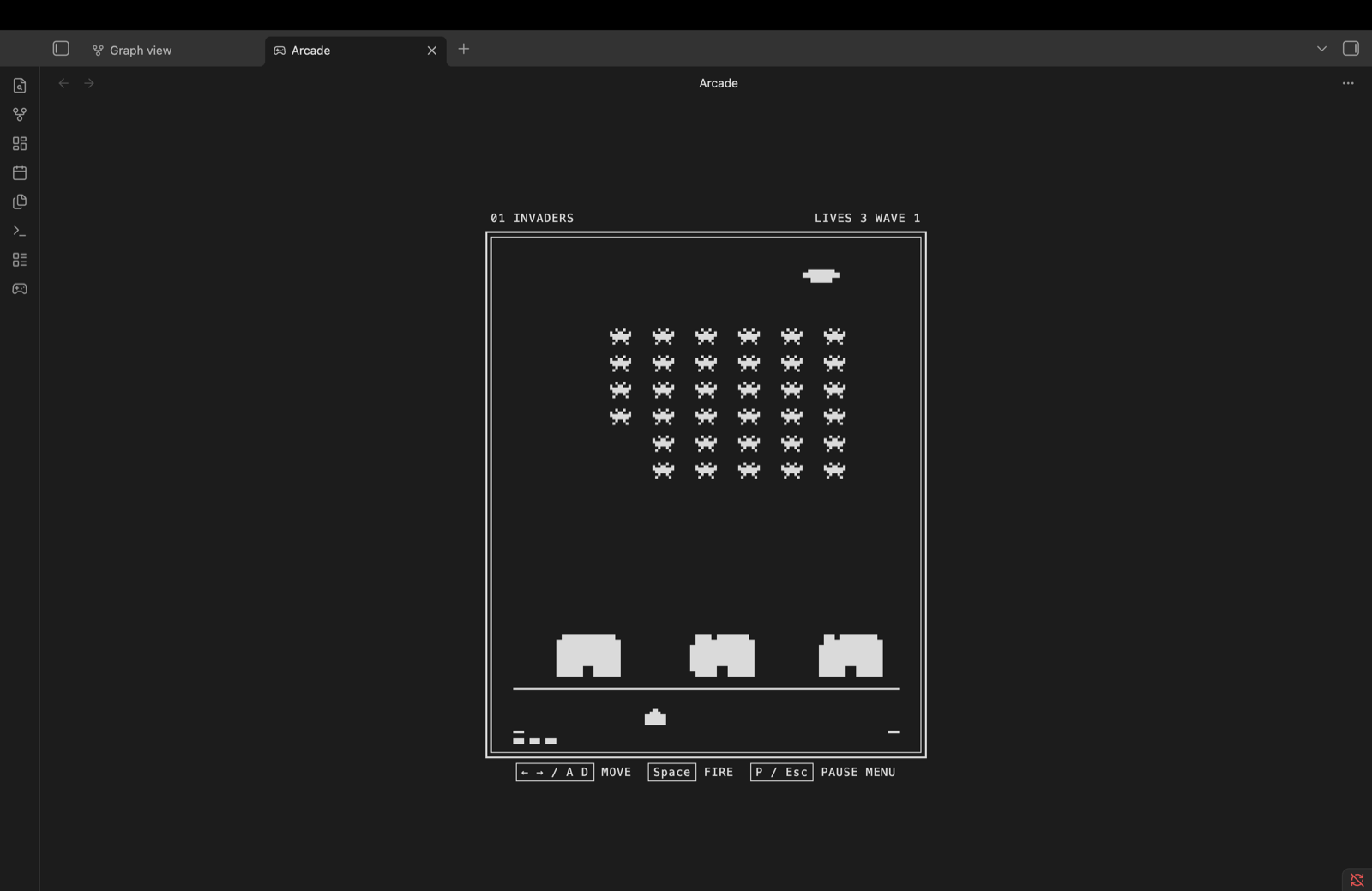Open the command palette ribbon icon
The width and height of the screenshot is (1372, 891).
(20, 231)
